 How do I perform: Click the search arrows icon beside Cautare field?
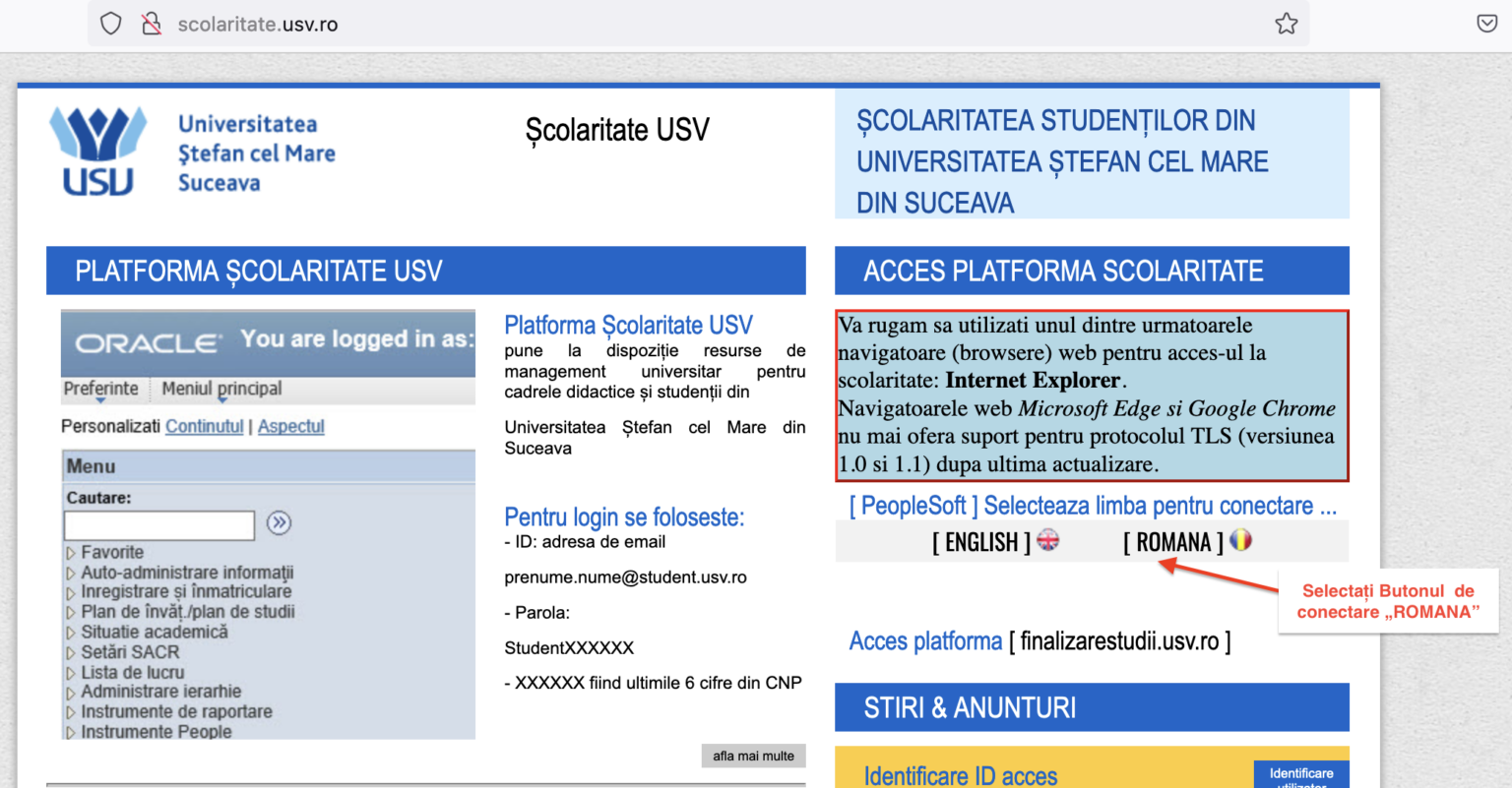click(x=279, y=523)
